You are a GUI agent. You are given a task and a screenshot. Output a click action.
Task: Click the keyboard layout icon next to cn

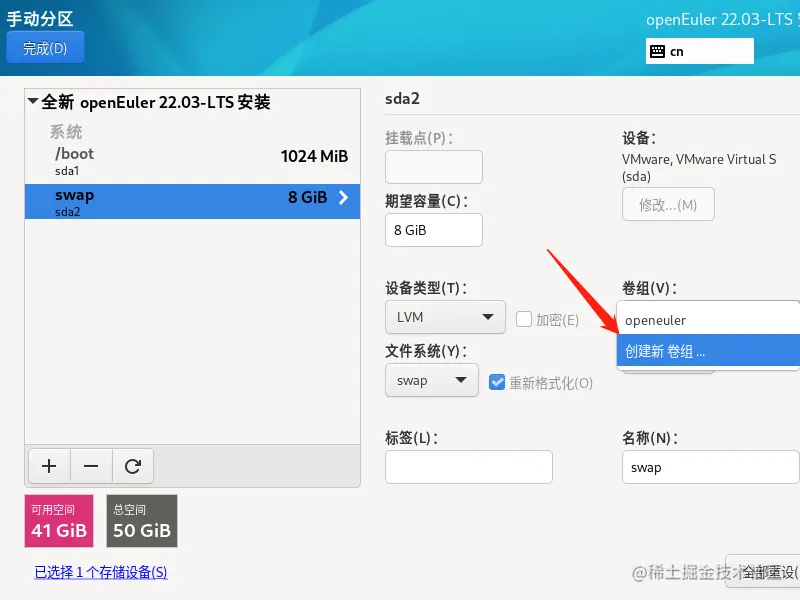(x=657, y=51)
